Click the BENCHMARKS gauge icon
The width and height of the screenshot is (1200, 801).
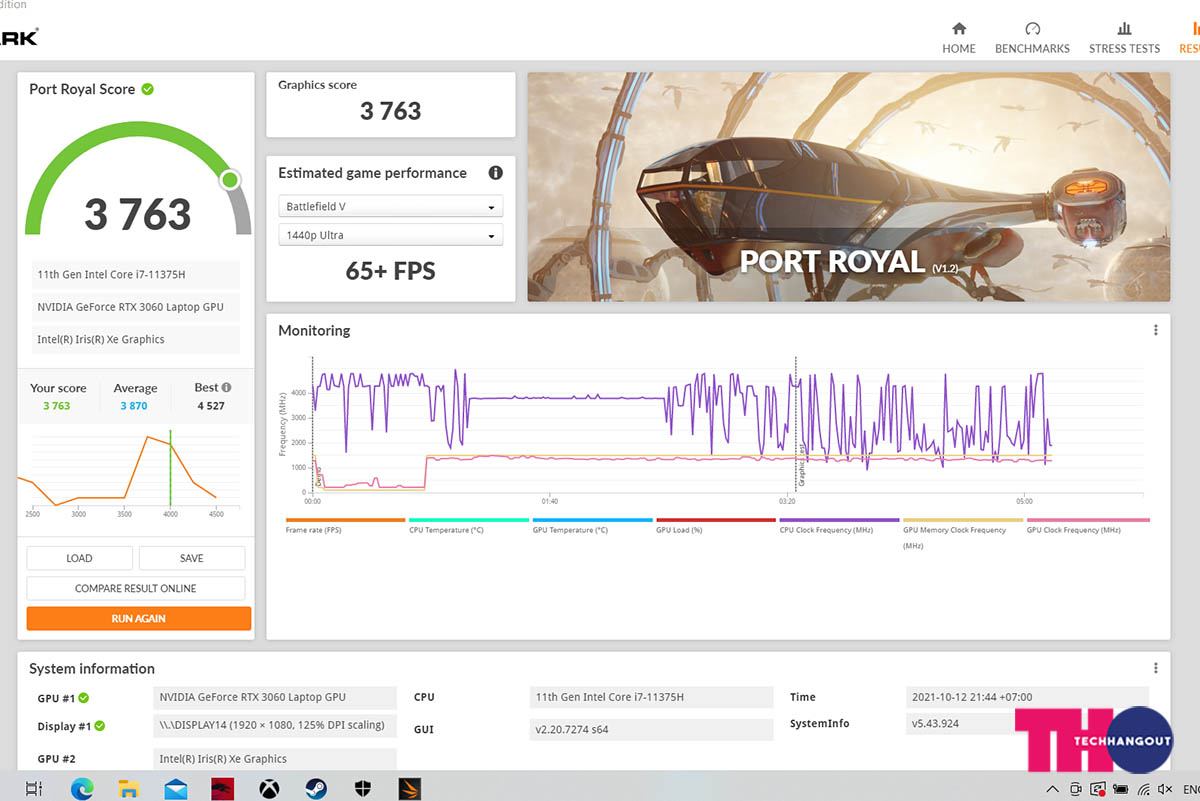[1033, 29]
